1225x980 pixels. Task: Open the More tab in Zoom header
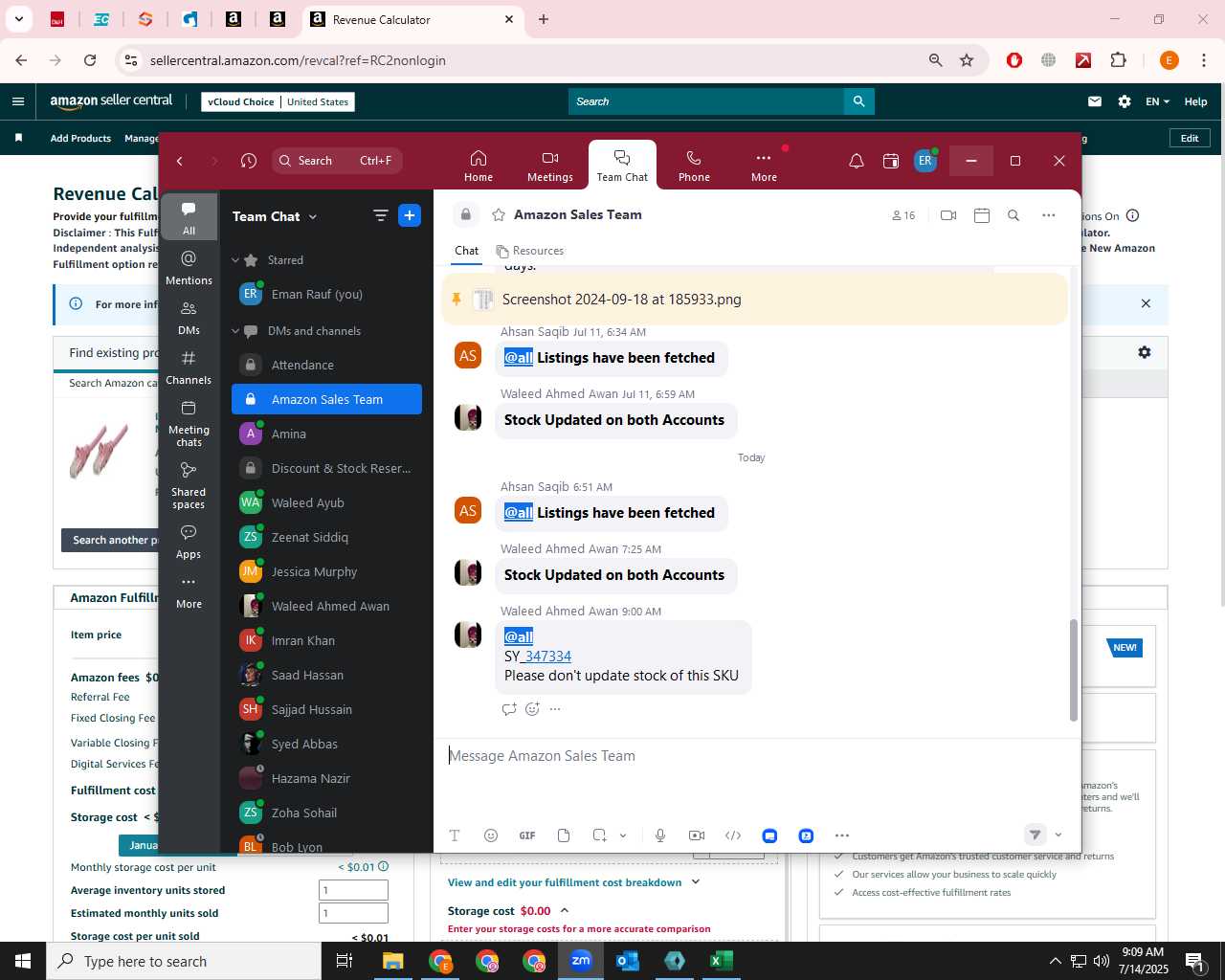click(764, 165)
